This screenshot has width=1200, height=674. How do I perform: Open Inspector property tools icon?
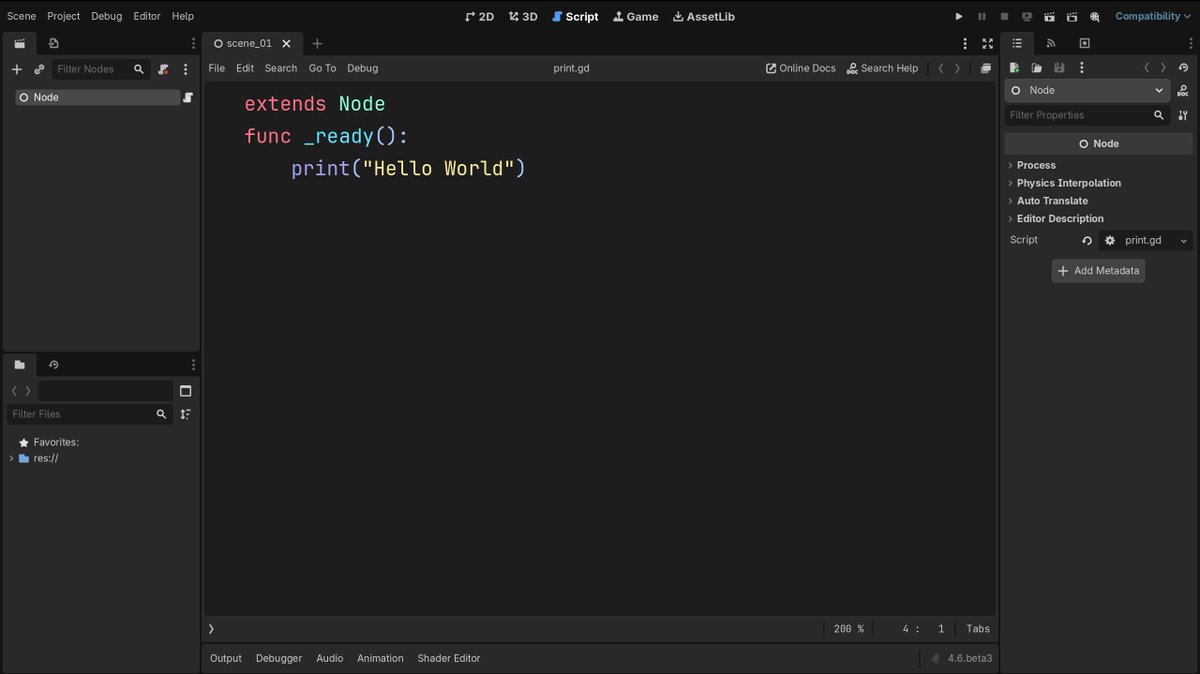1183,115
